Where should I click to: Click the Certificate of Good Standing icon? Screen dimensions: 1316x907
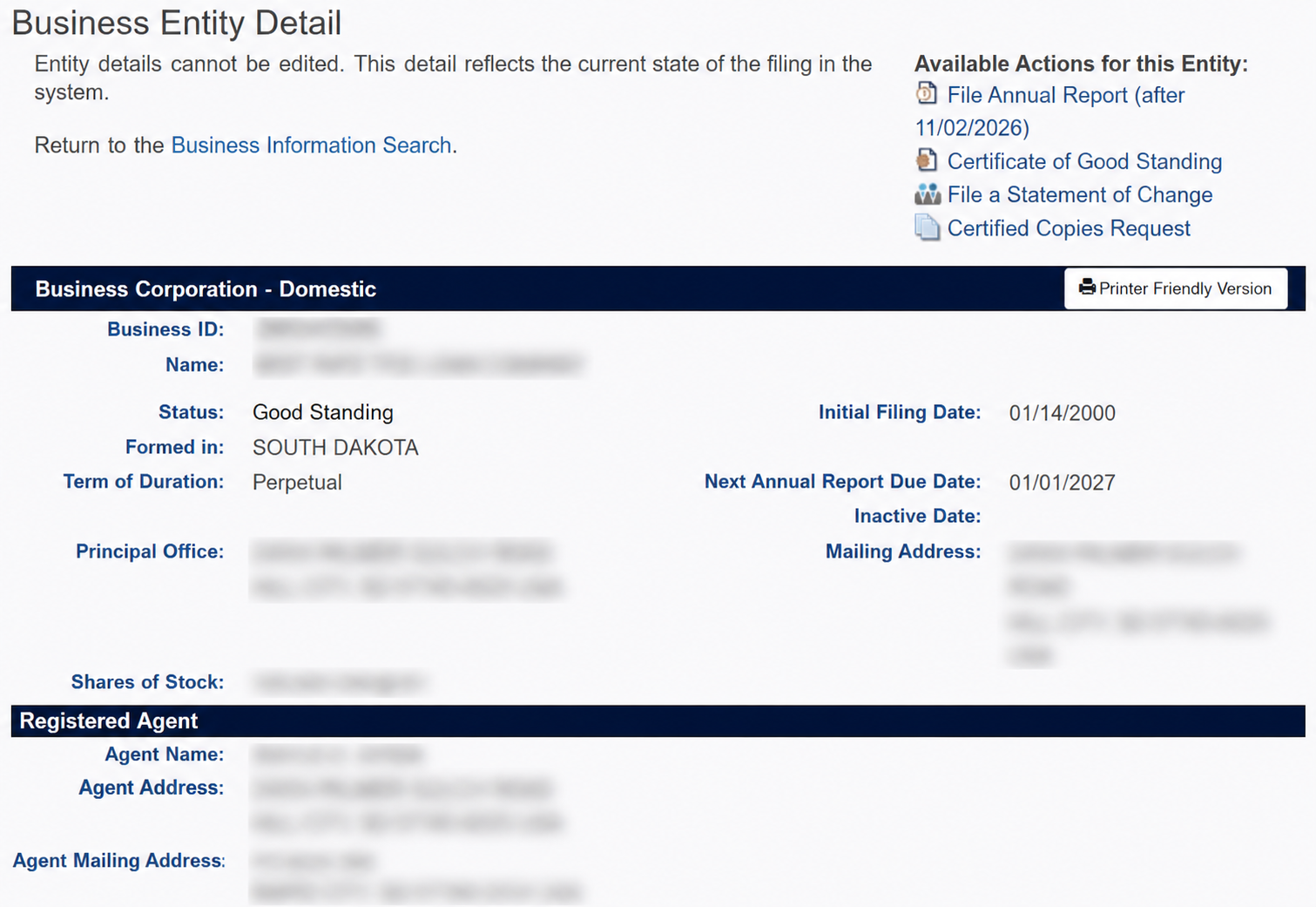point(927,160)
